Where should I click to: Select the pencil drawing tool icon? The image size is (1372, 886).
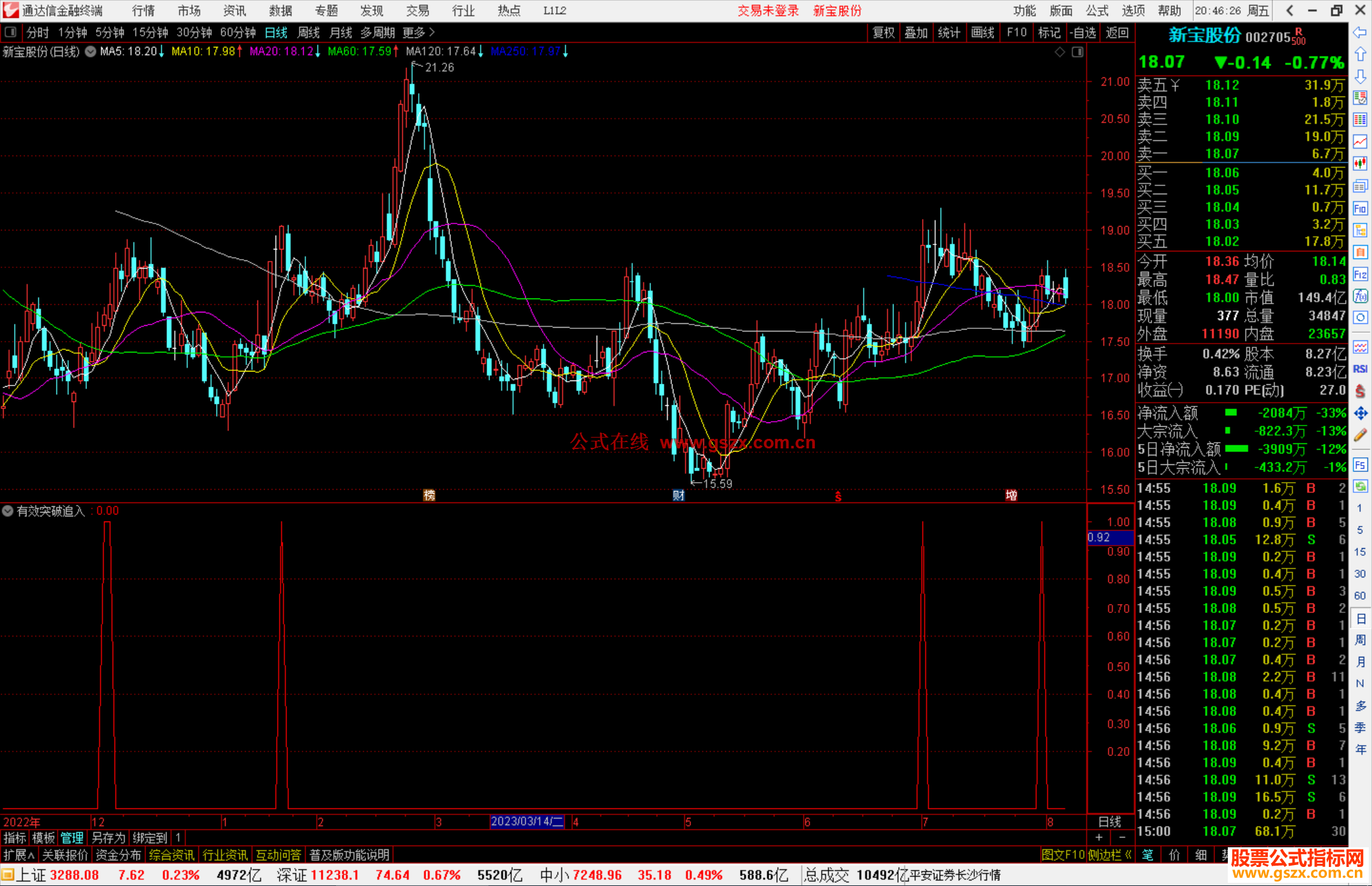1360,436
